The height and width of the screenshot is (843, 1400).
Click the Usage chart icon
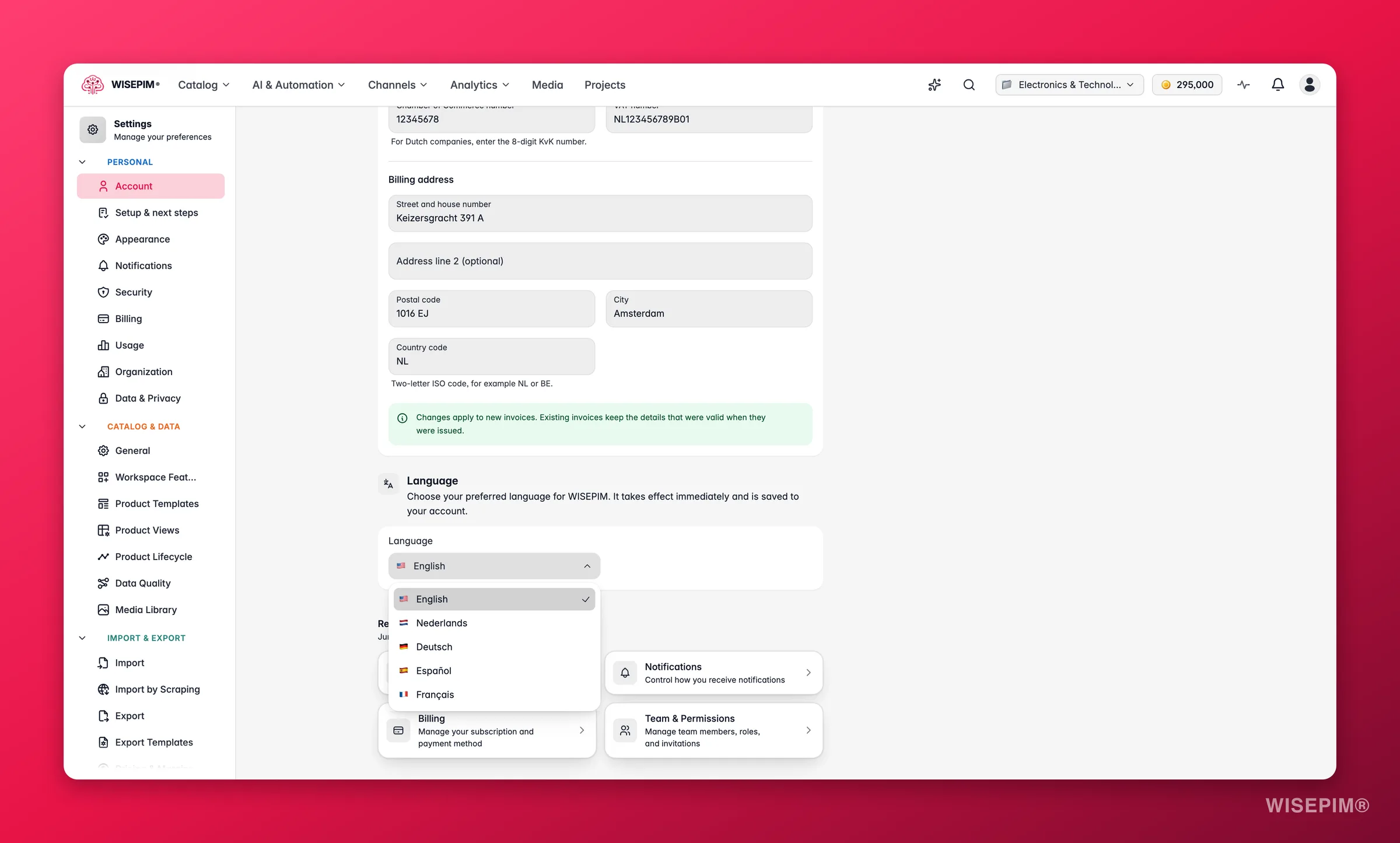coord(103,345)
